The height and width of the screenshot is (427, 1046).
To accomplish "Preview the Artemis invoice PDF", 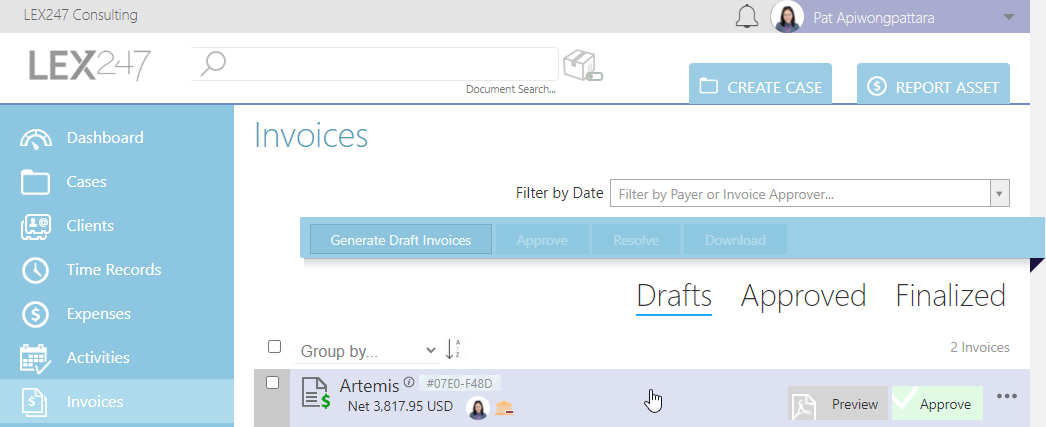I will point(838,404).
